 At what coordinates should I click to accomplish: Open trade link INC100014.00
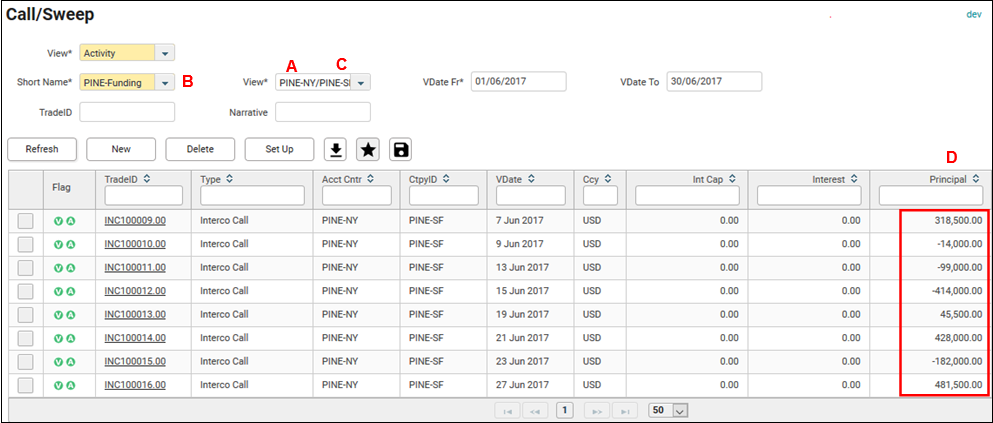(135, 338)
